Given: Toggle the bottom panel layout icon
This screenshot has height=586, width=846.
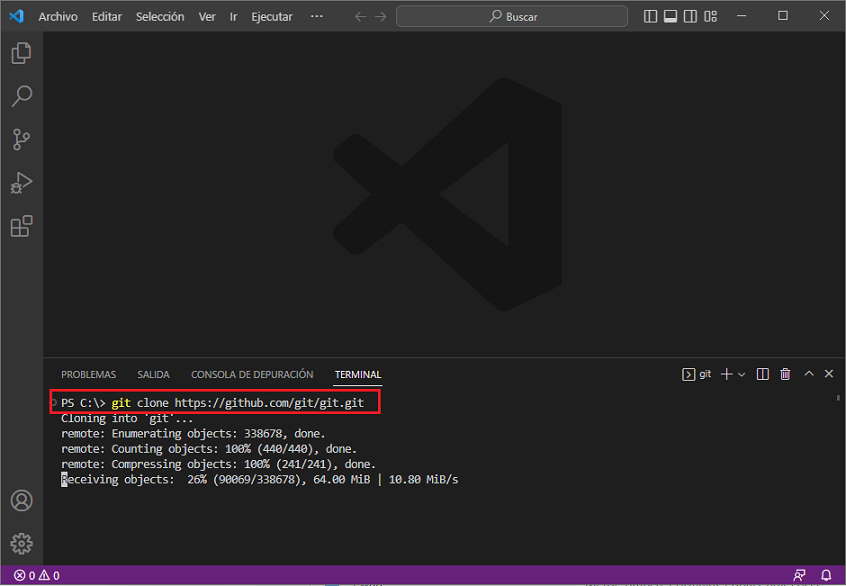Looking at the screenshot, I should pos(670,16).
